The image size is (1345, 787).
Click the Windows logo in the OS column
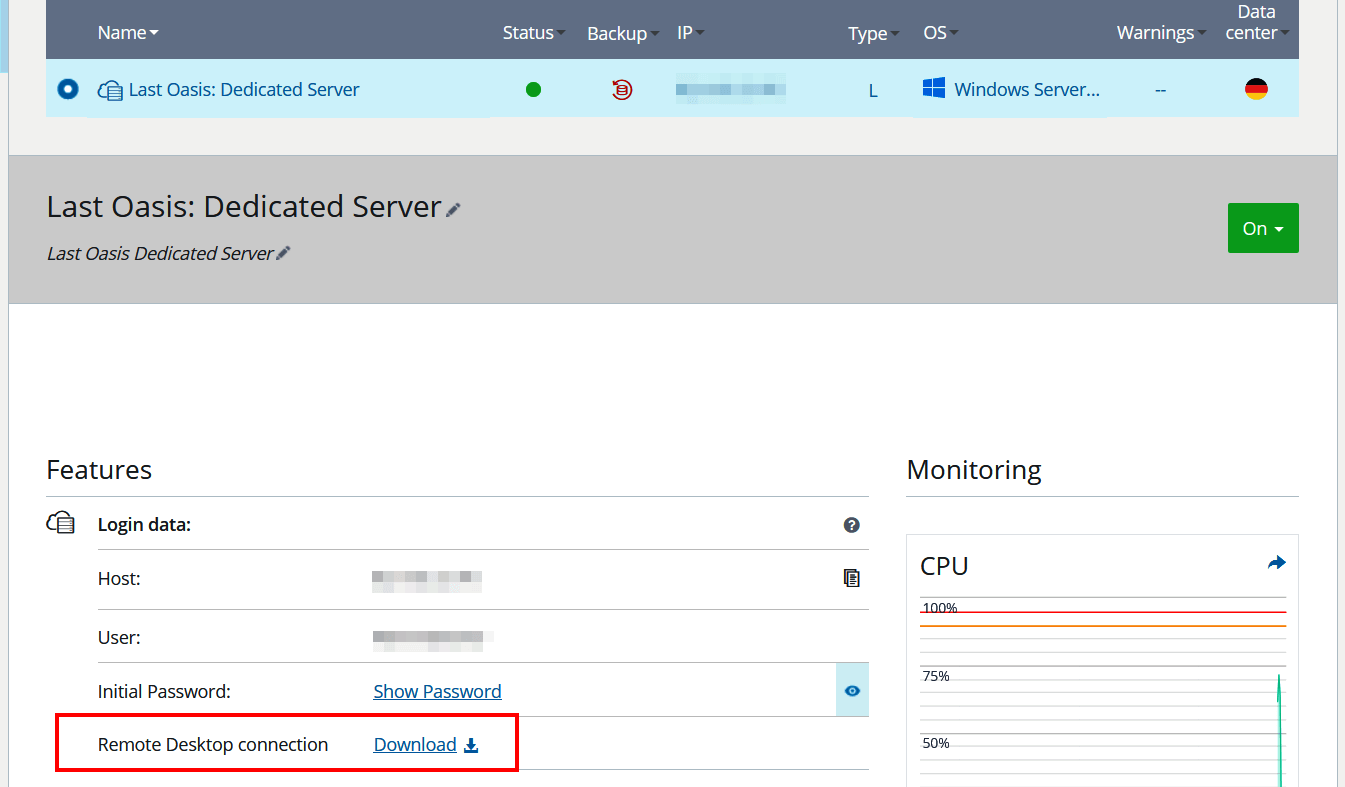[934, 89]
